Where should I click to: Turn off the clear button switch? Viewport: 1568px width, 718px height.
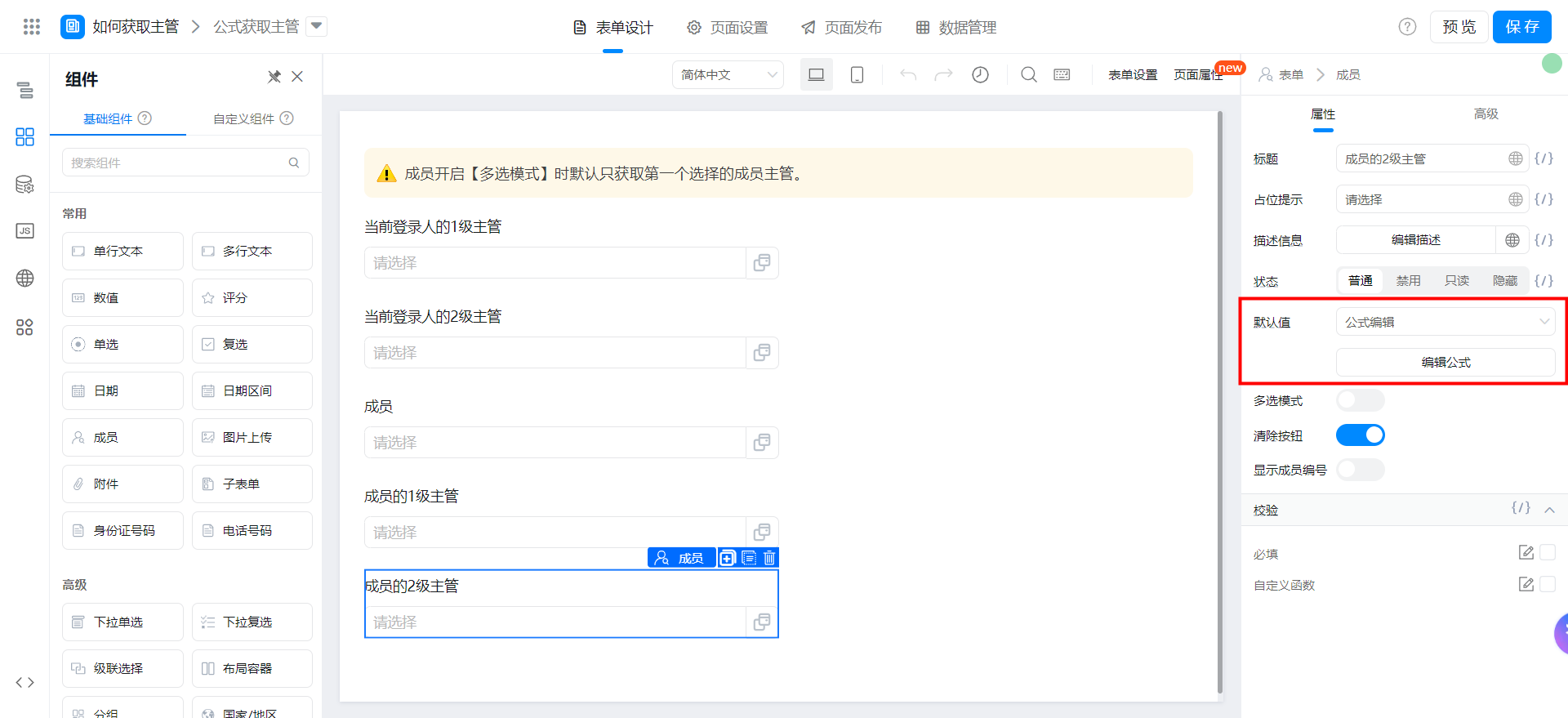[1361, 435]
